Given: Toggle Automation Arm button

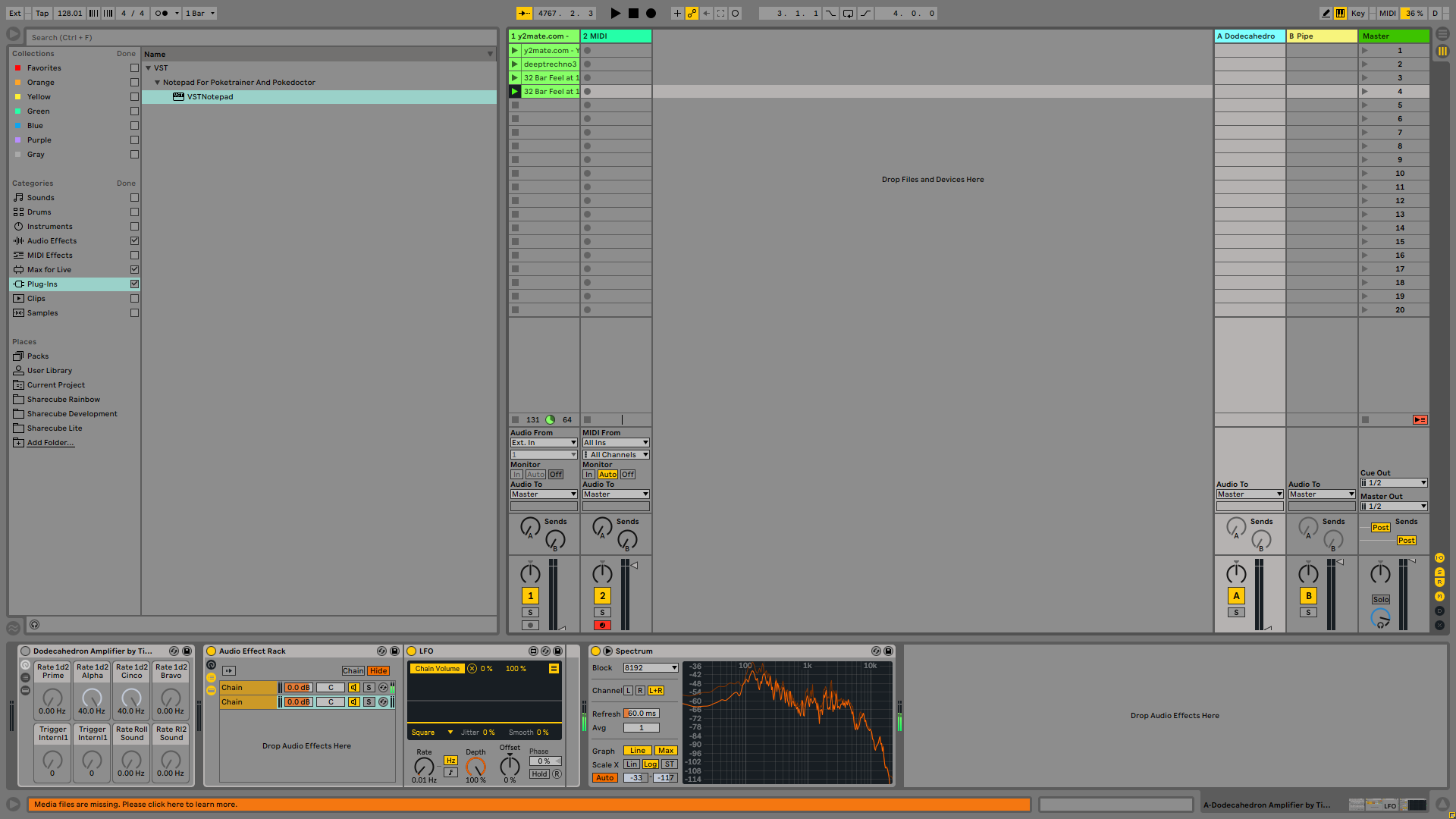Looking at the screenshot, I should pyautogui.click(x=692, y=13).
